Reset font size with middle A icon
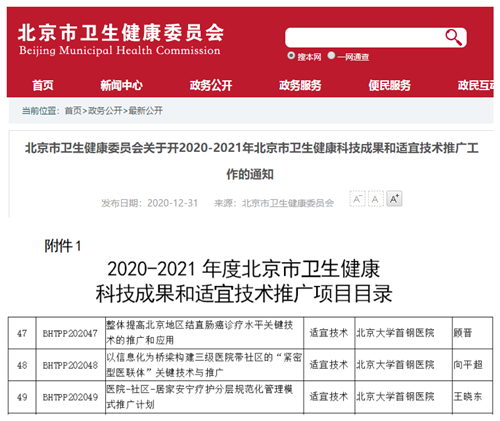 (x=376, y=199)
